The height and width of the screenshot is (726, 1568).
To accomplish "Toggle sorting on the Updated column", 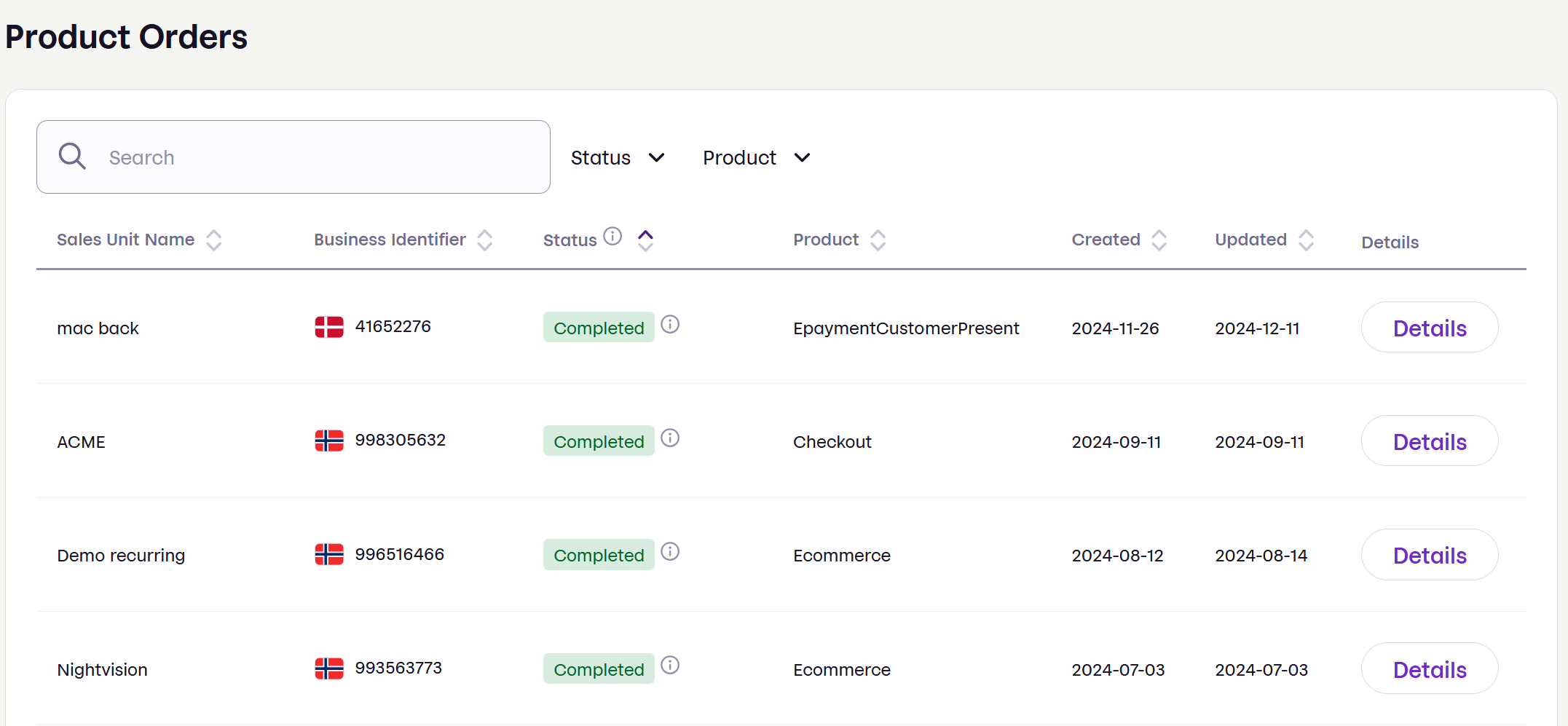I will [1307, 240].
